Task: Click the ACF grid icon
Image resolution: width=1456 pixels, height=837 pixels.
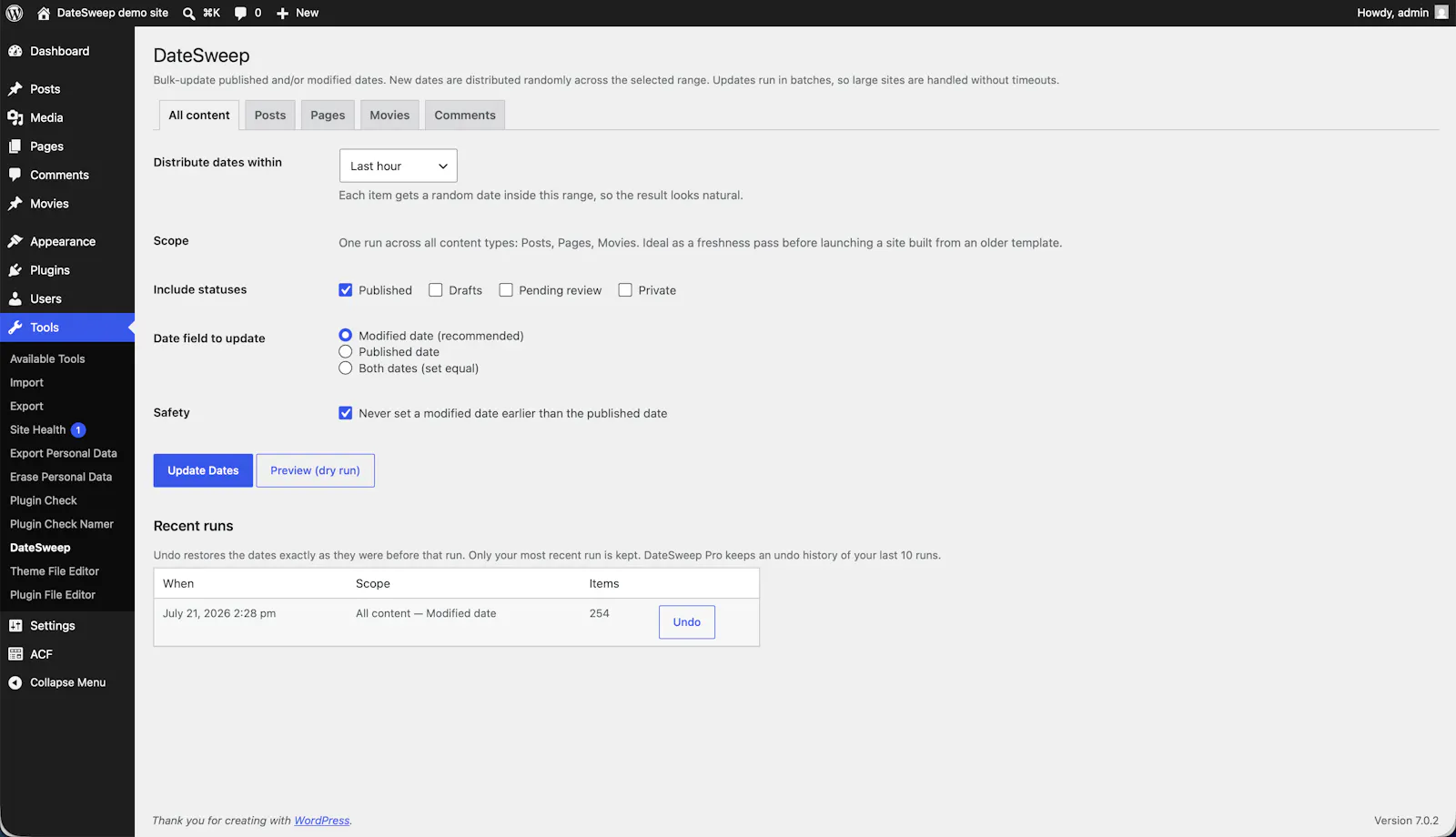Action: [x=15, y=654]
